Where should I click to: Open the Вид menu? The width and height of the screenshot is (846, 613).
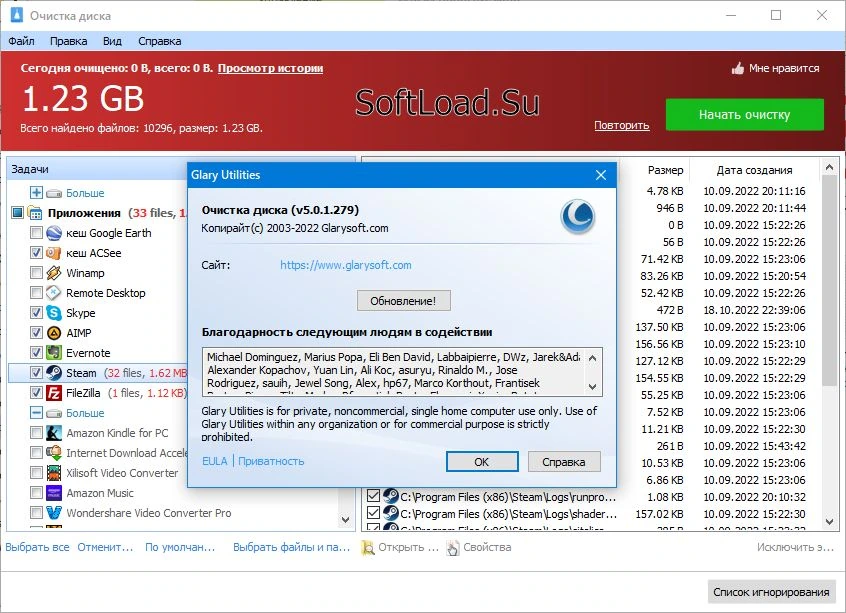point(112,42)
